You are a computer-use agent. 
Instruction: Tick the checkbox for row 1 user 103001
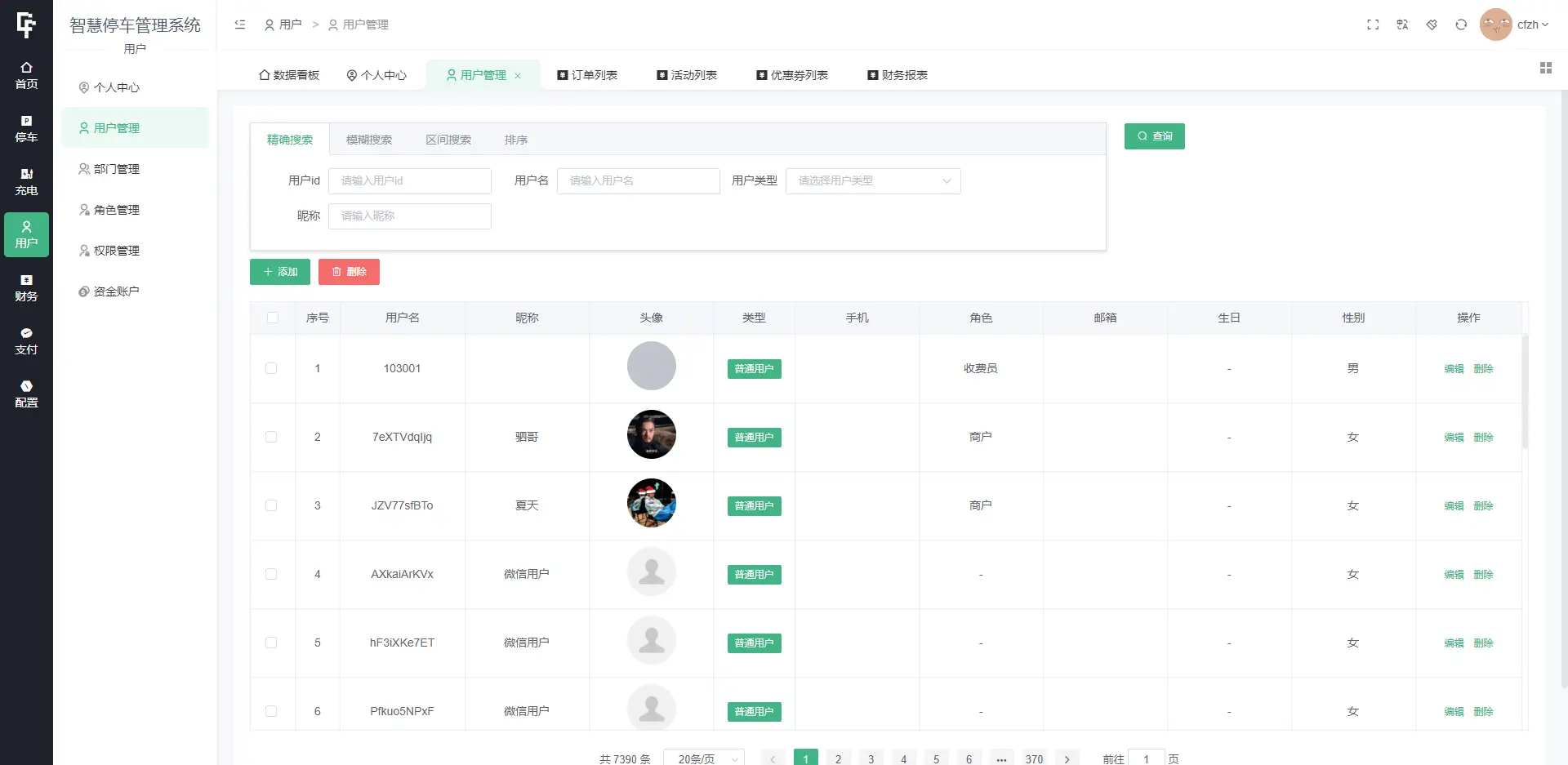coord(272,368)
